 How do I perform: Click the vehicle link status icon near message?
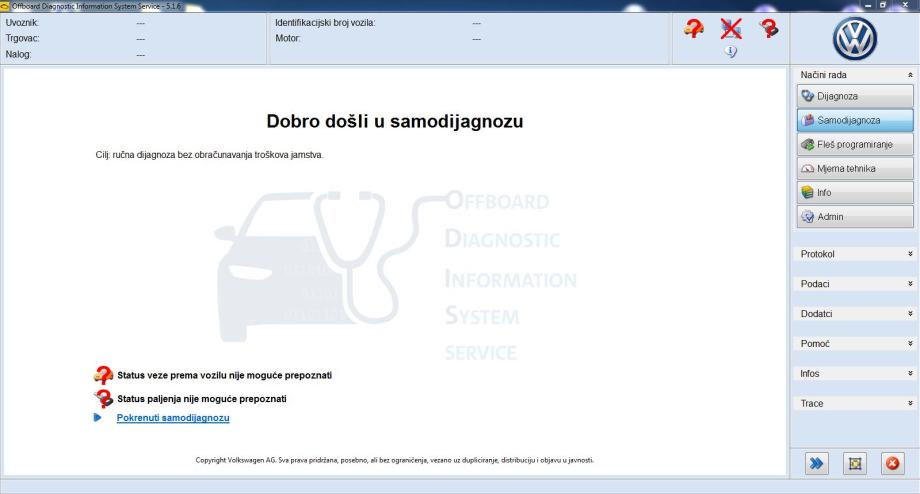pyautogui.click(x=103, y=374)
